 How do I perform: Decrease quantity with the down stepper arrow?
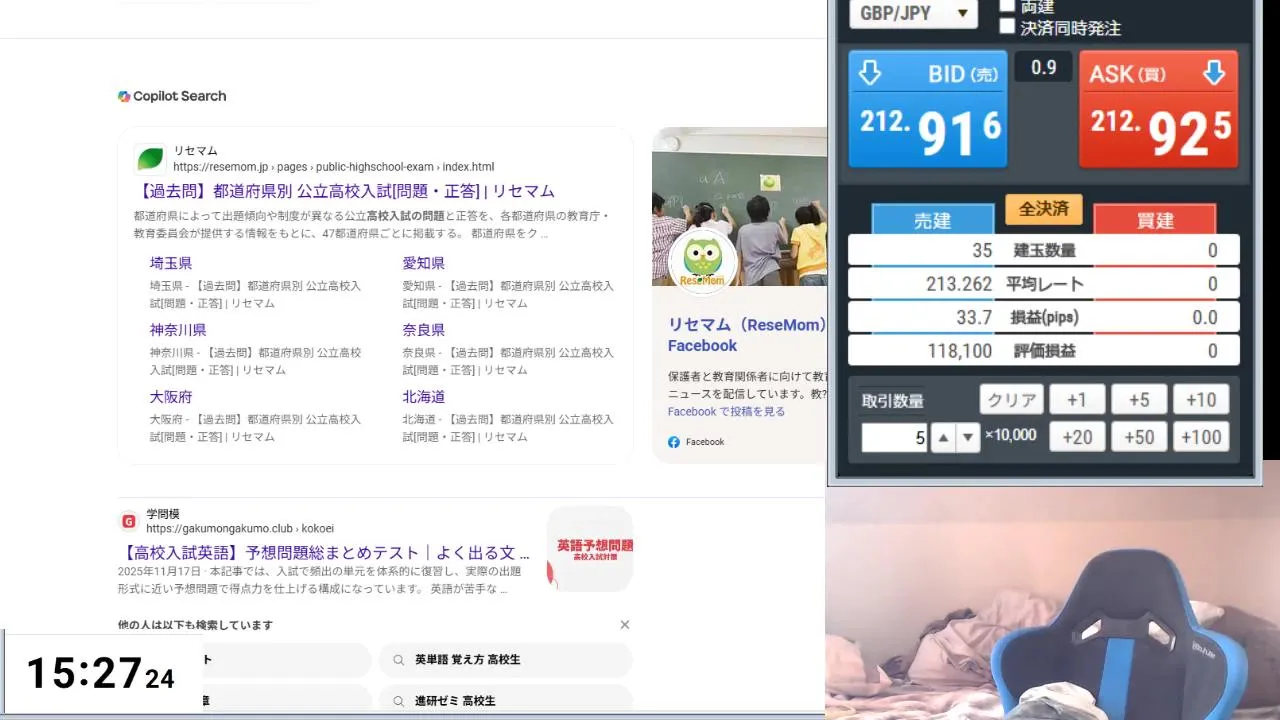pos(967,438)
